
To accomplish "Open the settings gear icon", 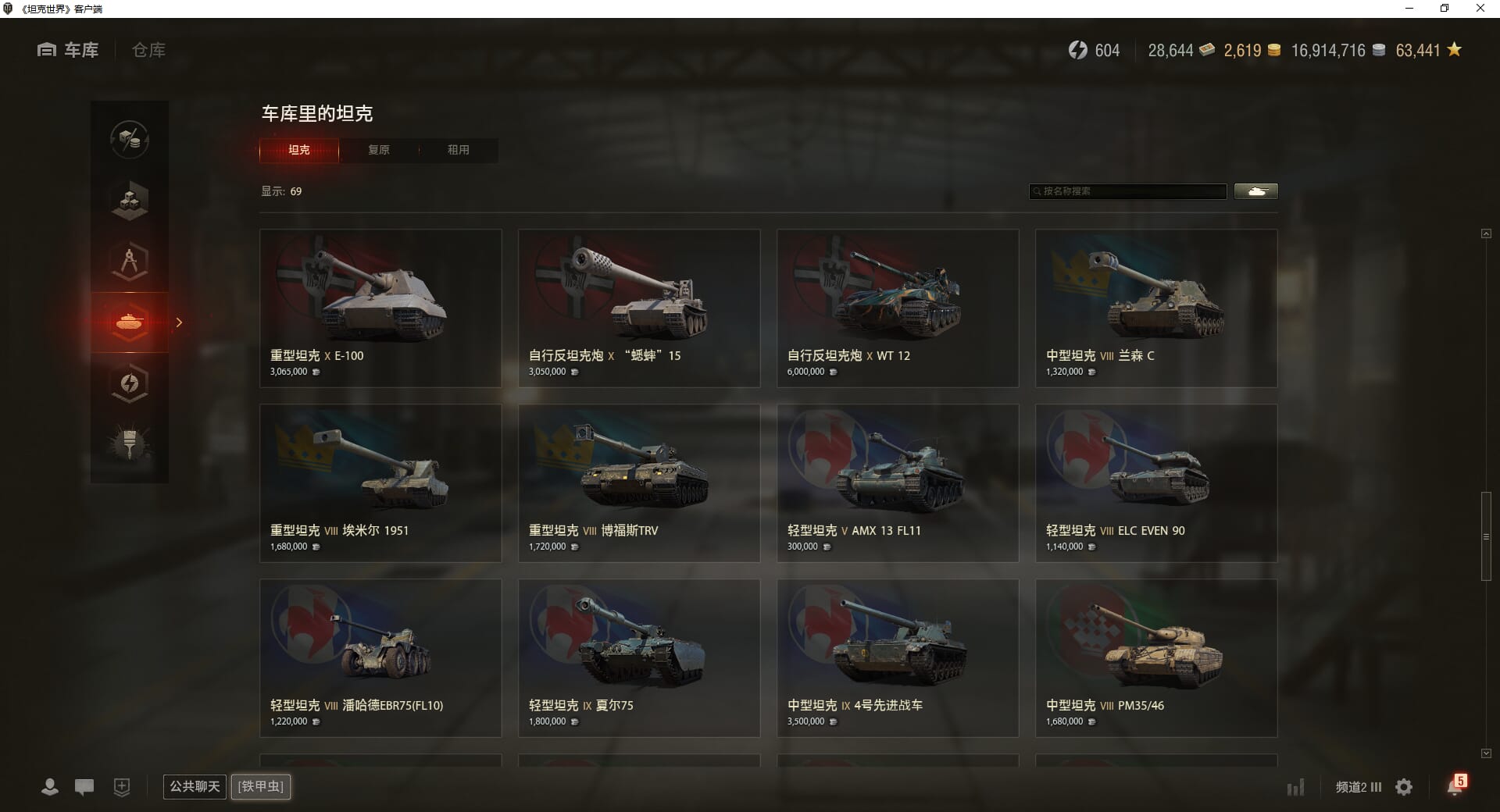I will click(x=1404, y=787).
